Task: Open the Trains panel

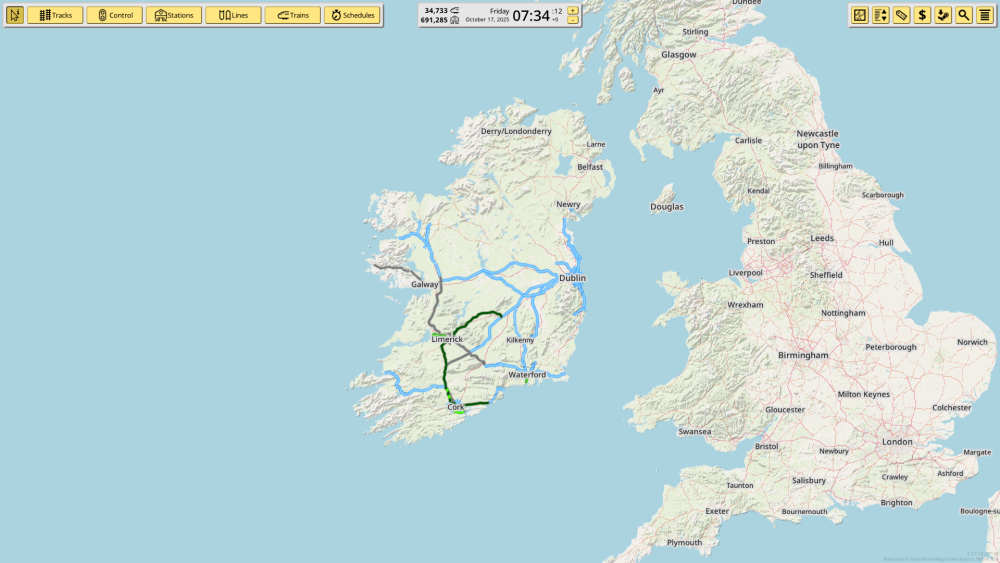Action: tap(292, 15)
